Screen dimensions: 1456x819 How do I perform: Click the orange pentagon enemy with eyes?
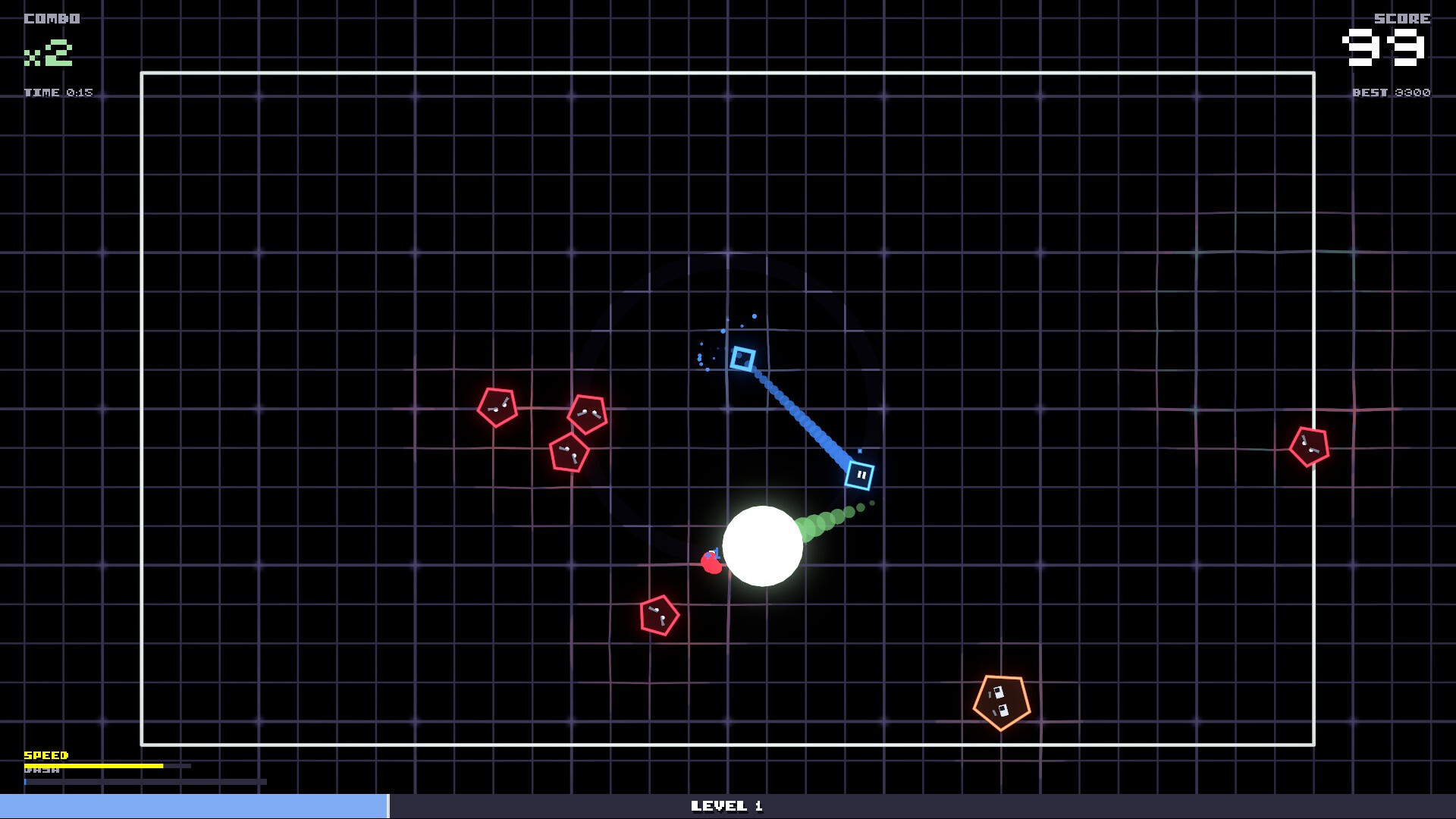[x=1002, y=701]
